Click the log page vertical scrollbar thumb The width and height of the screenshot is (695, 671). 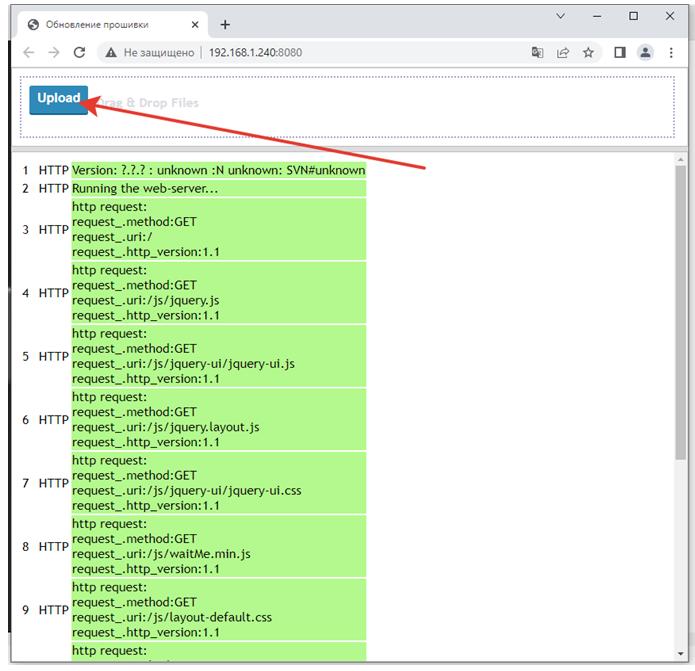(x=681, y=310)
